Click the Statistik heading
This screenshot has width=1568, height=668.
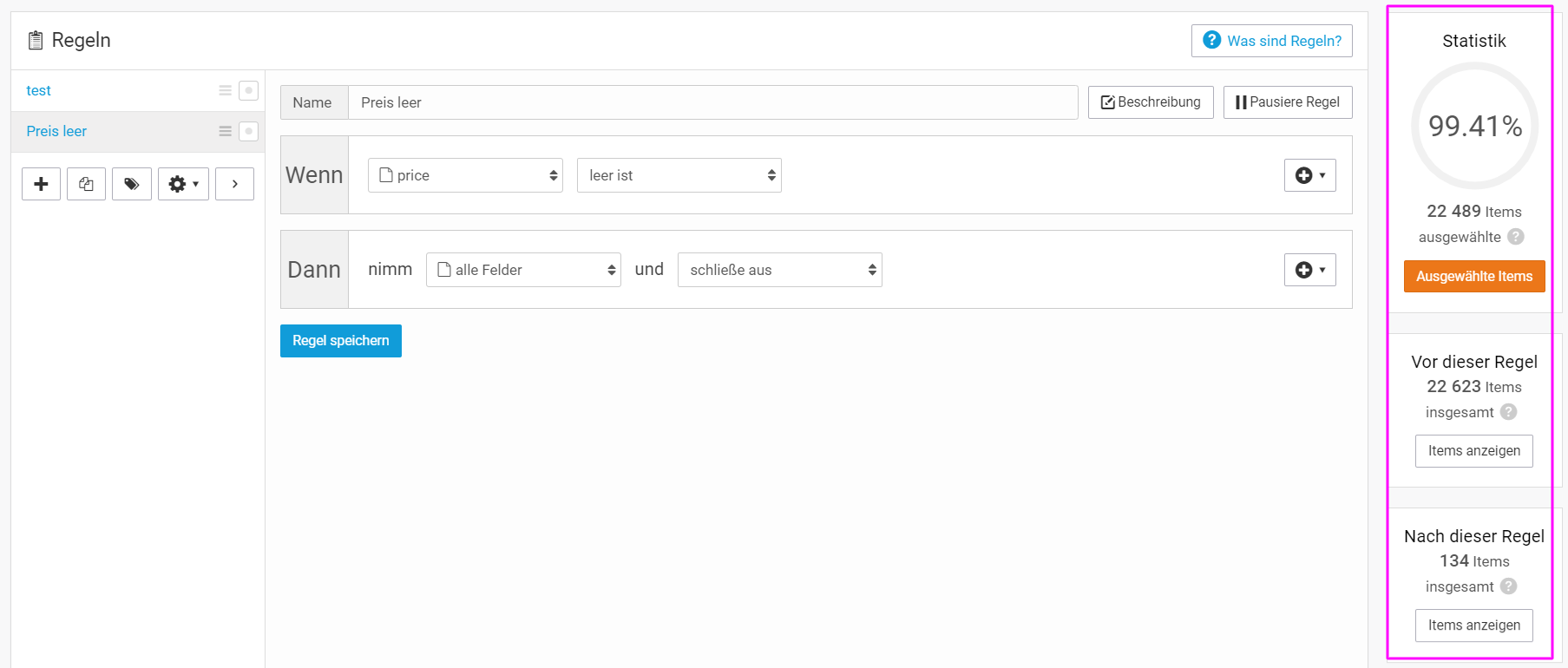tap(1474, 41)
